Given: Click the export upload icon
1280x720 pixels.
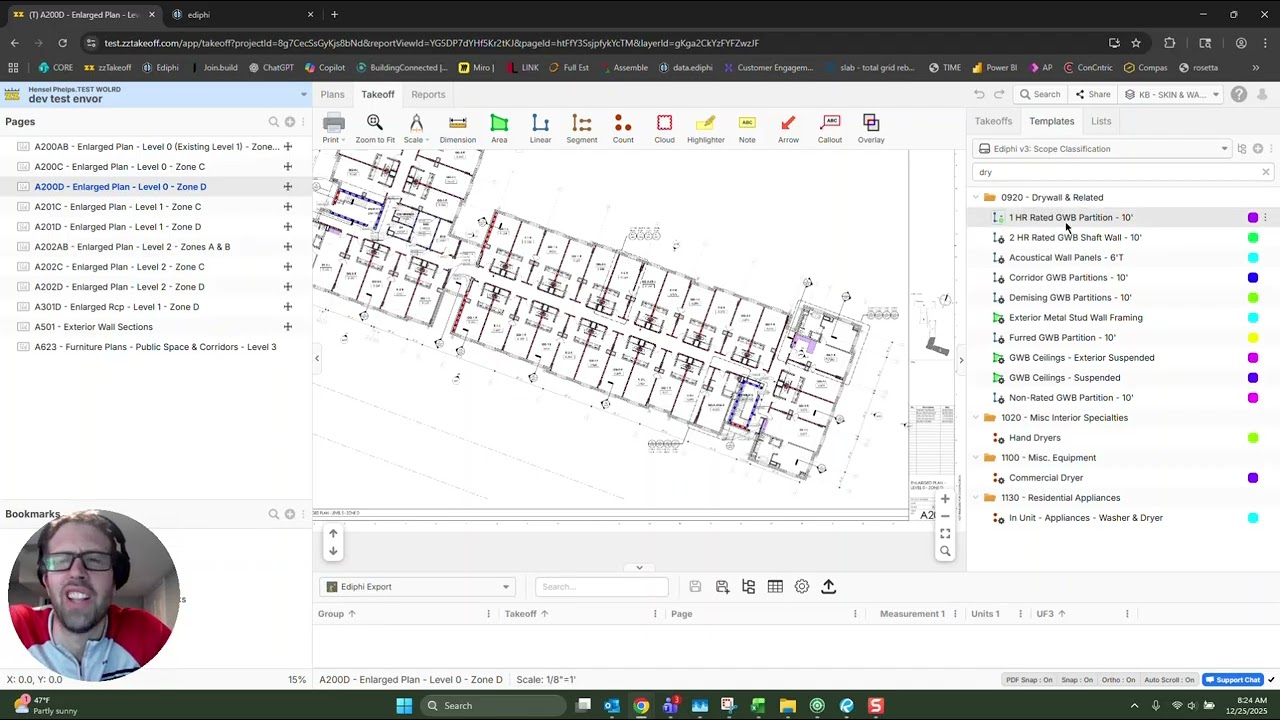Looking at the screenshot, I should coord(828,587).
